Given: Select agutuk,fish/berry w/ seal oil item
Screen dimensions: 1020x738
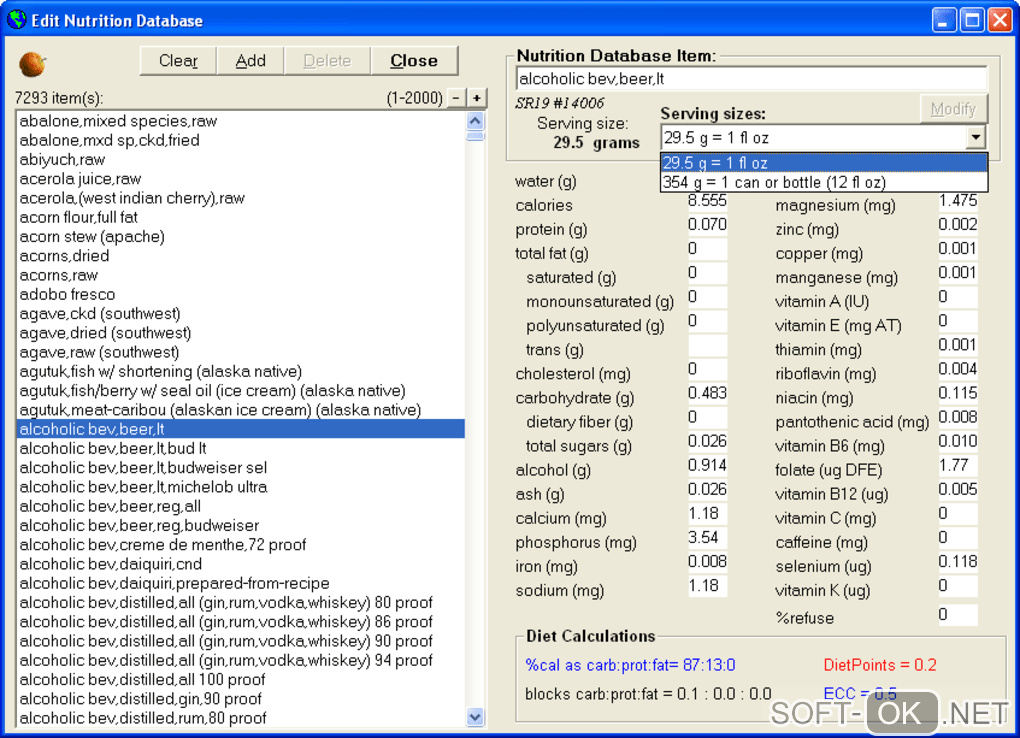Looking at the screenshot, I should pyautogui.click(x=240, y=390).
